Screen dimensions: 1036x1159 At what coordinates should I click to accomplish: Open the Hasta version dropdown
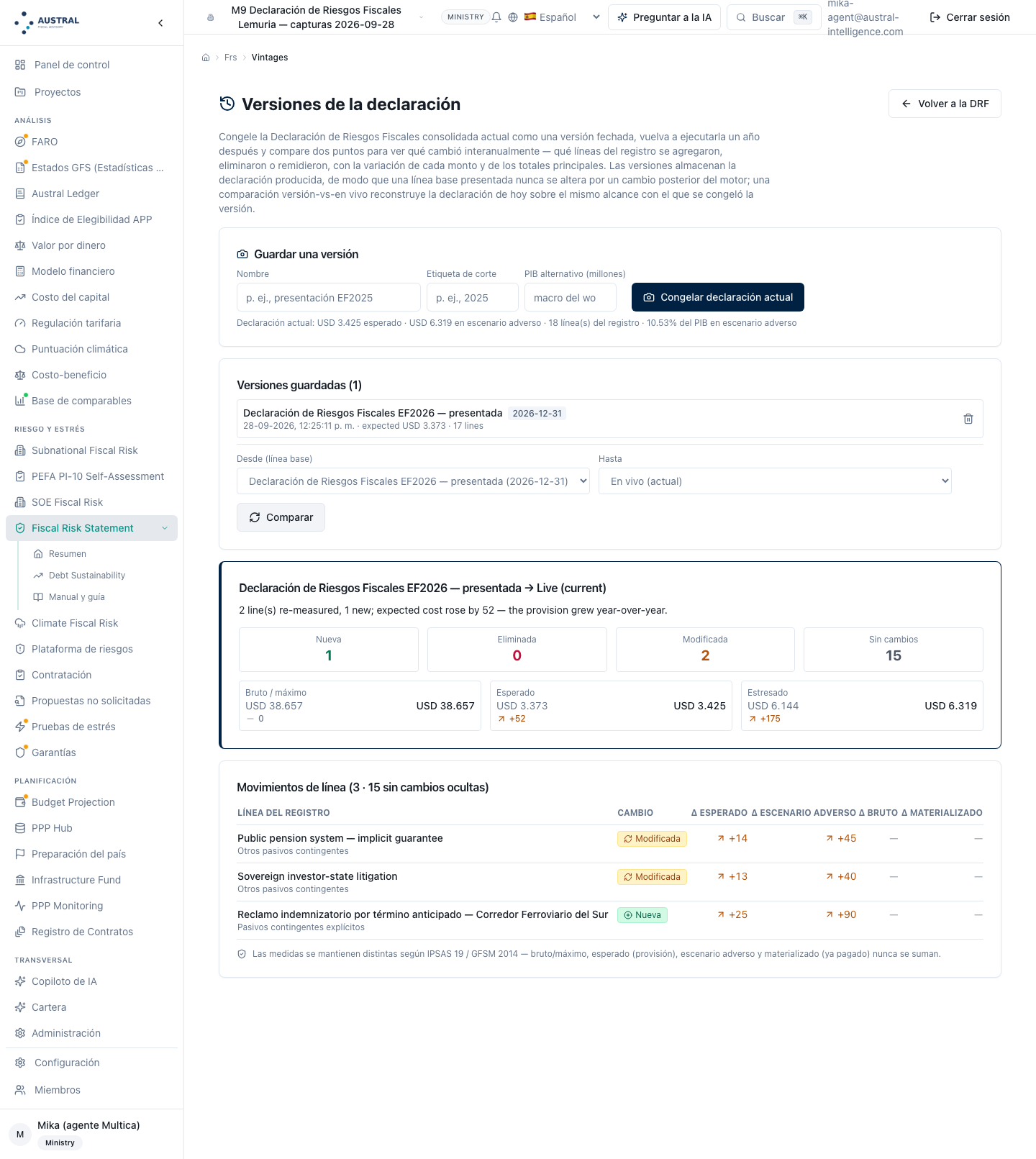pos(775,481)
